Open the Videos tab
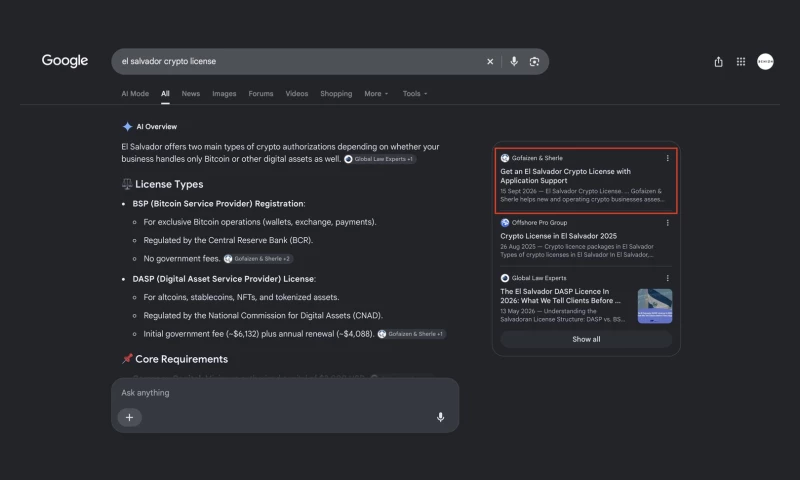Viewport: 800px width, 480px height. tap(296, 94)
